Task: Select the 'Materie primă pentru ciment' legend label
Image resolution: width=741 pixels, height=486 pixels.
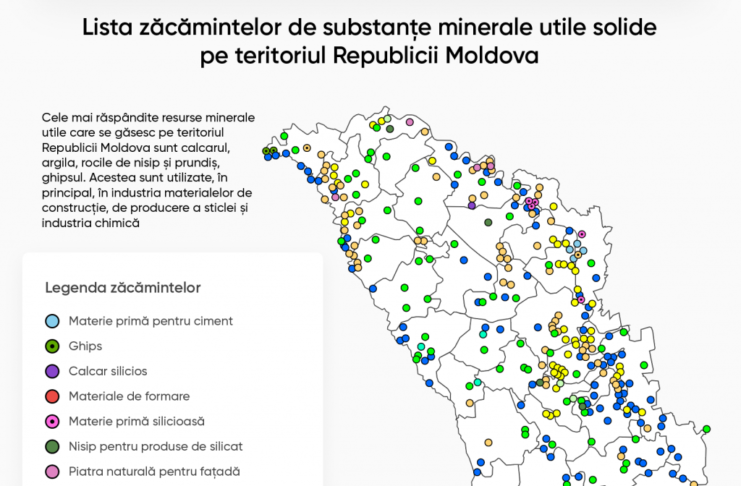Action: pos(151,321)
